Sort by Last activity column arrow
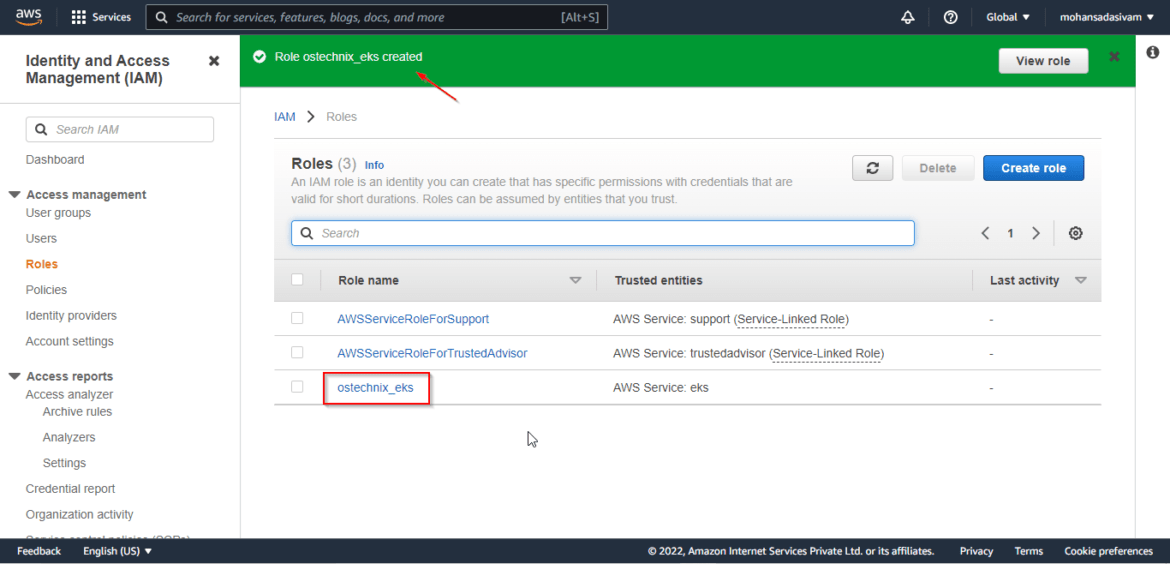Viewport: 1170px width, 564px height. [1080, 281]
